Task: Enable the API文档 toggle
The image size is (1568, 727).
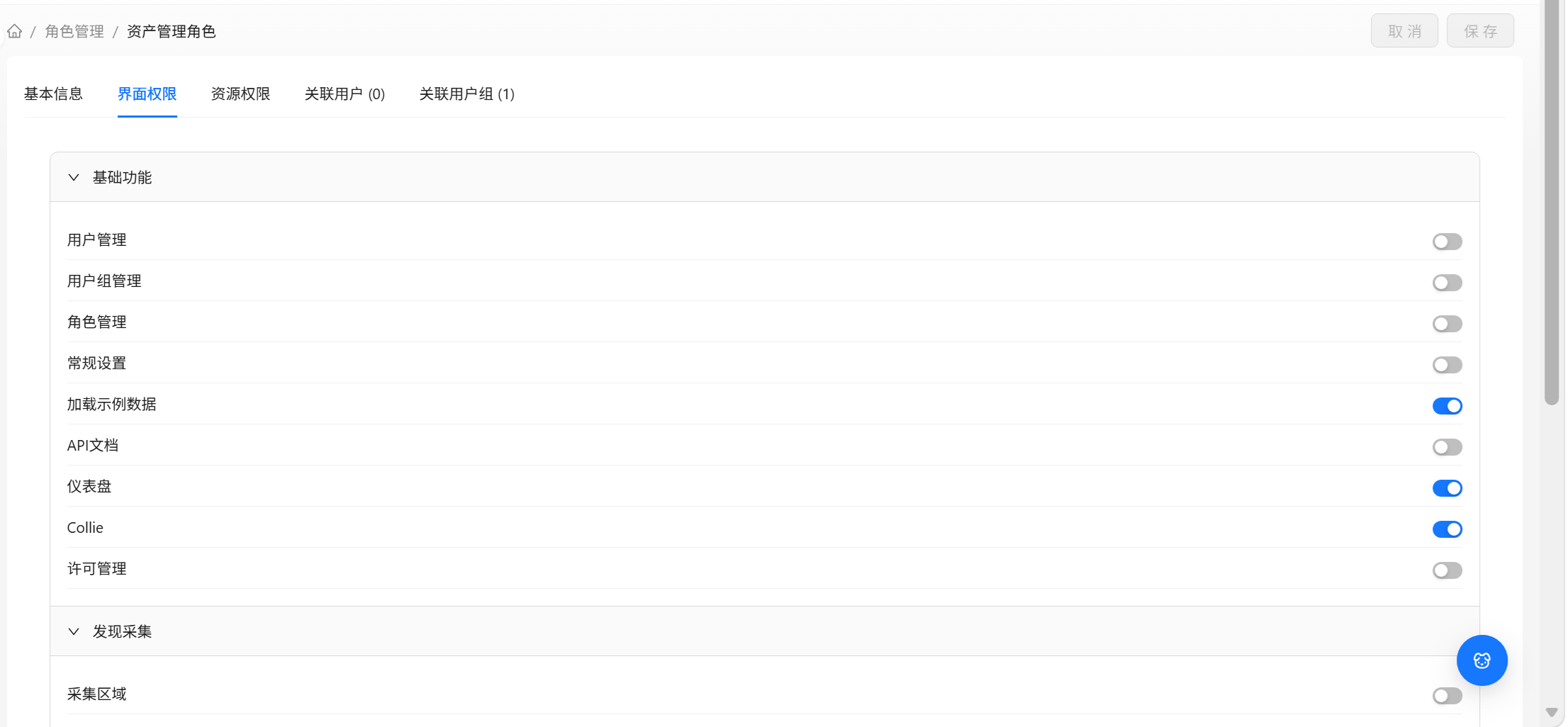Action: [x=1447, y=447]
